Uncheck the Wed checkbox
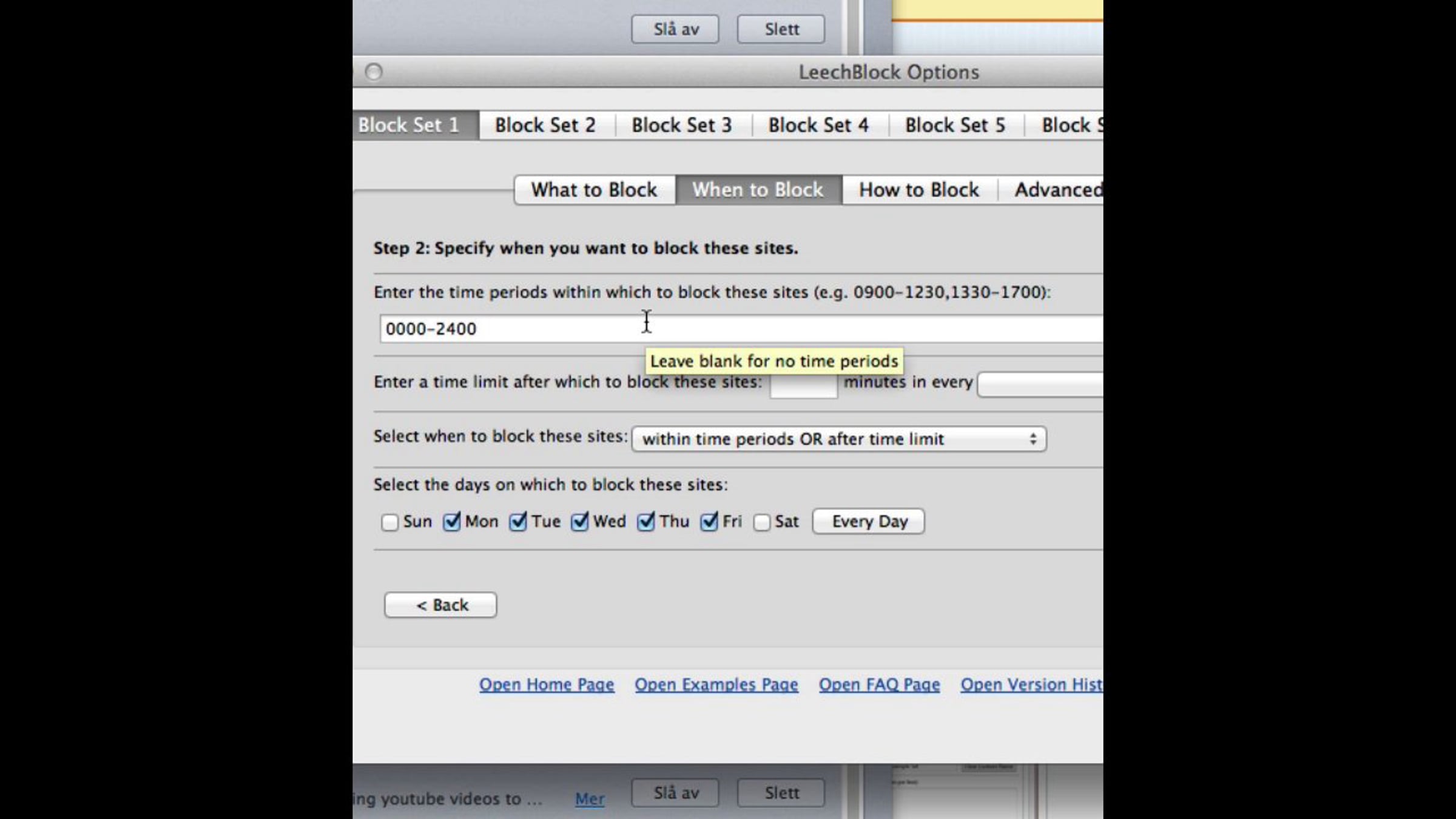1456x819 pixels. (x=579, y=522)
